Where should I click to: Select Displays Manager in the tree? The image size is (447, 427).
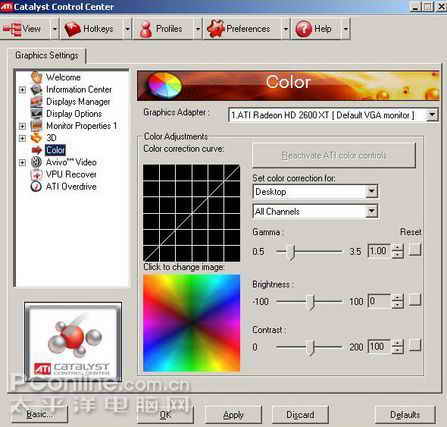[x=78, y=102]
